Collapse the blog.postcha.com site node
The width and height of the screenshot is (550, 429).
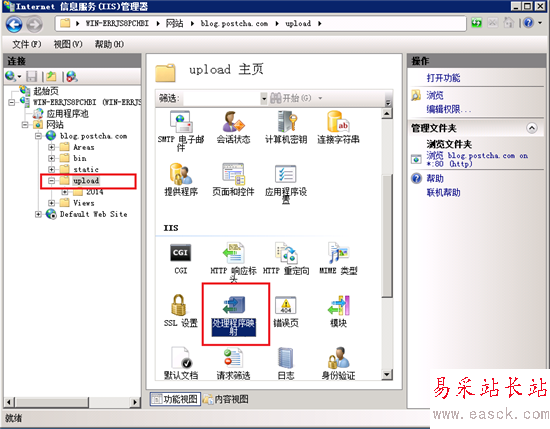(38, 136)
